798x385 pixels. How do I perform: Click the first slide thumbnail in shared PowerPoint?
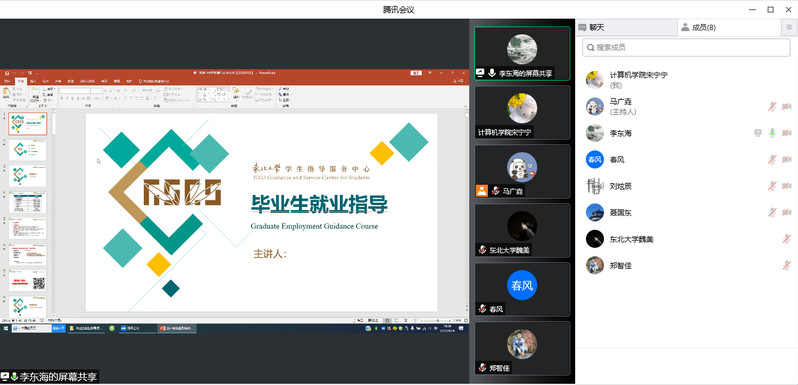click(x=27, y=124)
